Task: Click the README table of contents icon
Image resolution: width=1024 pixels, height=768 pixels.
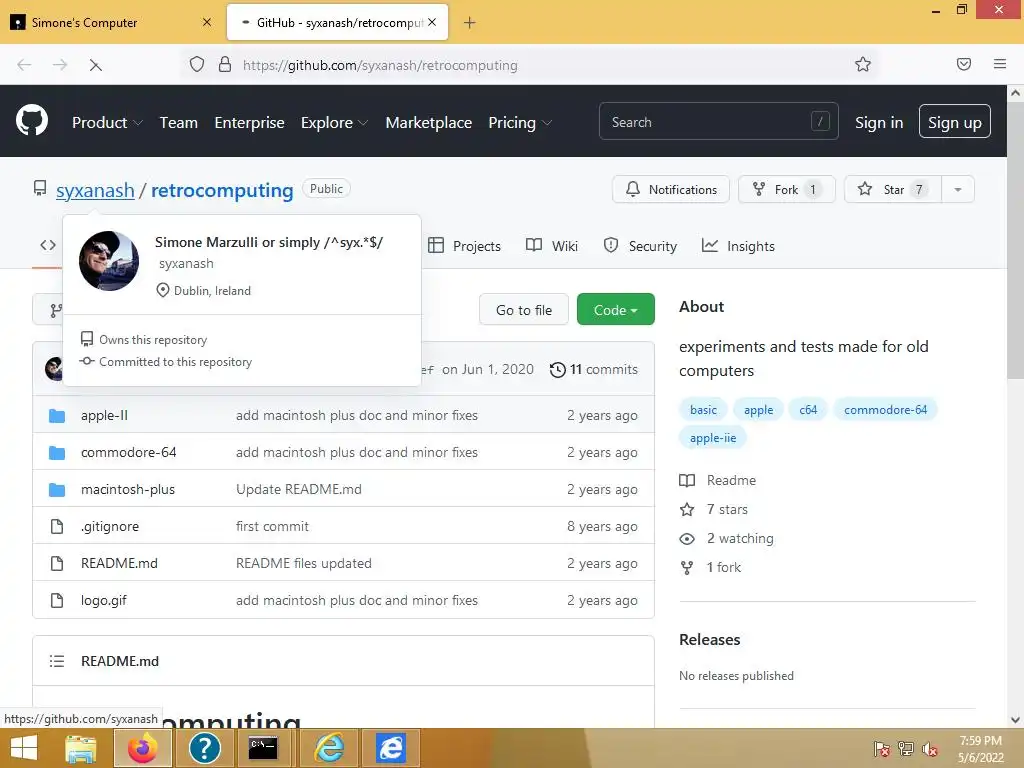Action: pos(57,661)
